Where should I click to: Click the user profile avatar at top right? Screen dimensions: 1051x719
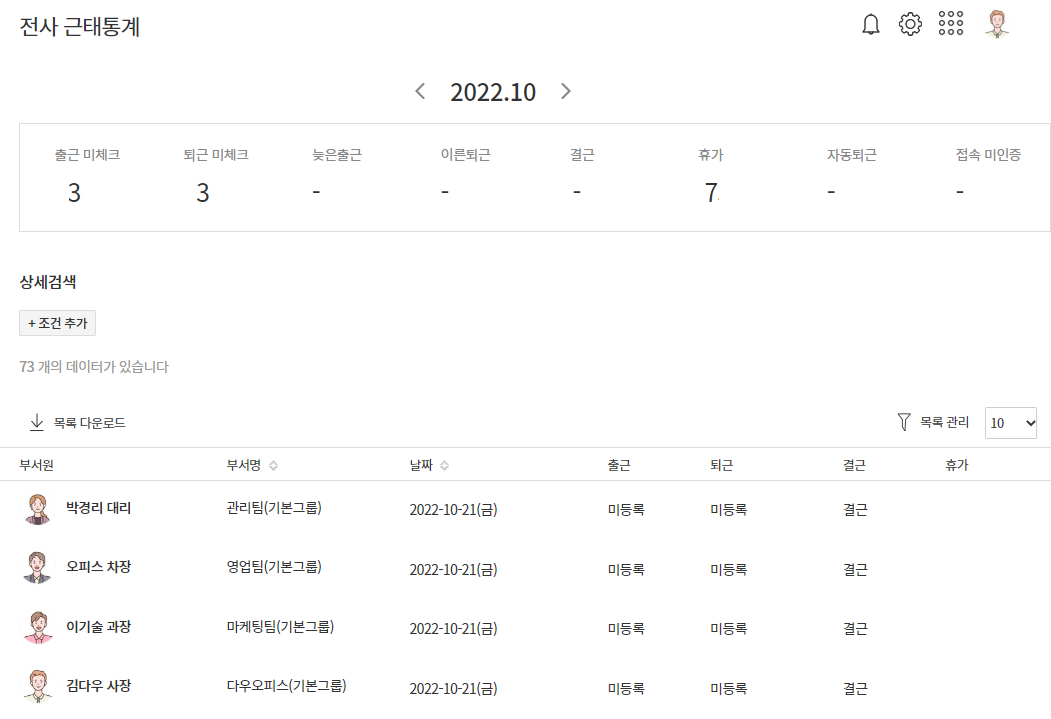pyautogui.click(x=997, y=25)
